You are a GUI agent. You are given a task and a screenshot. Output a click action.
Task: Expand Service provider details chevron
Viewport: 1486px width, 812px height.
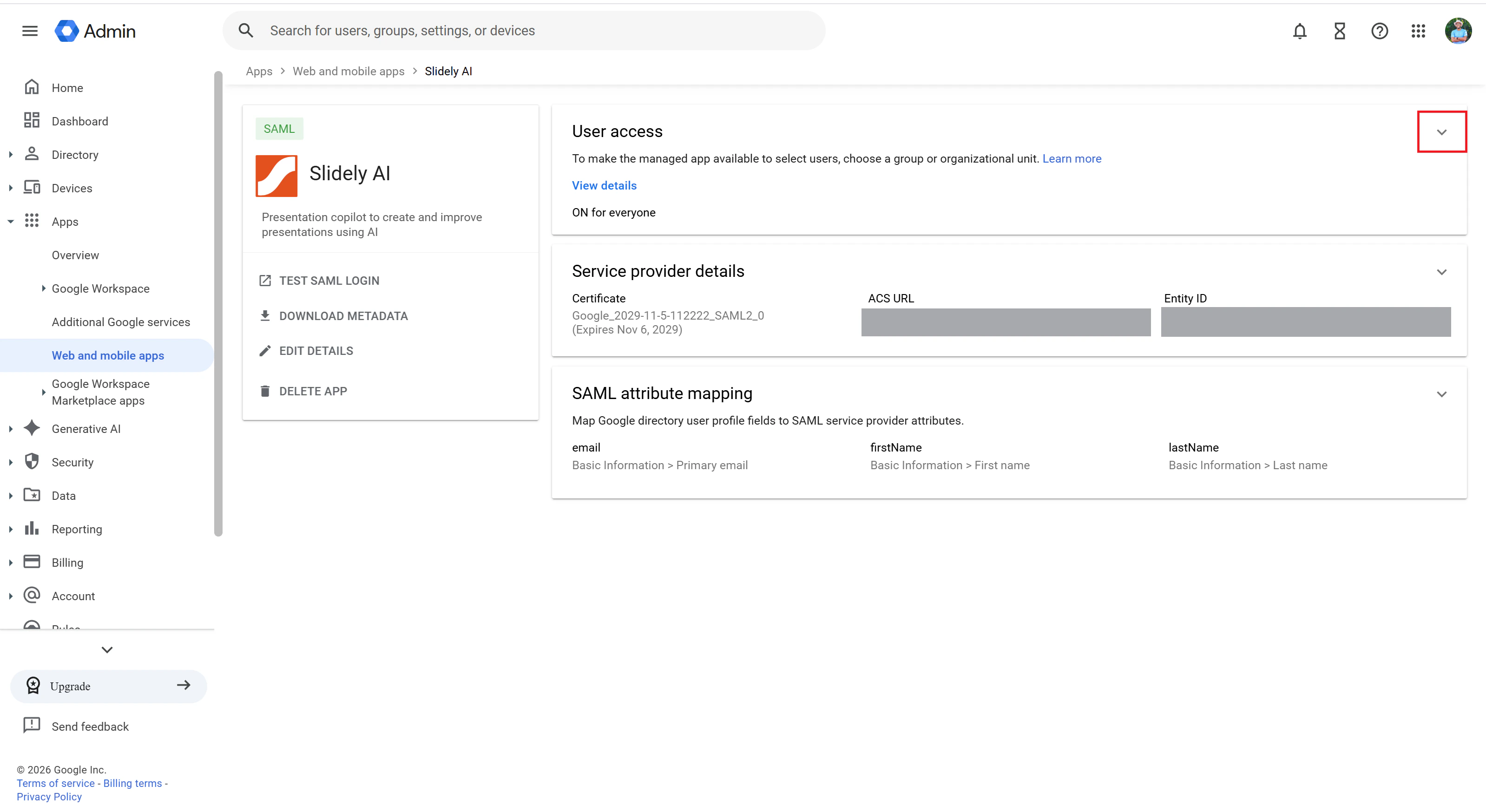(x=1441, y=272)
